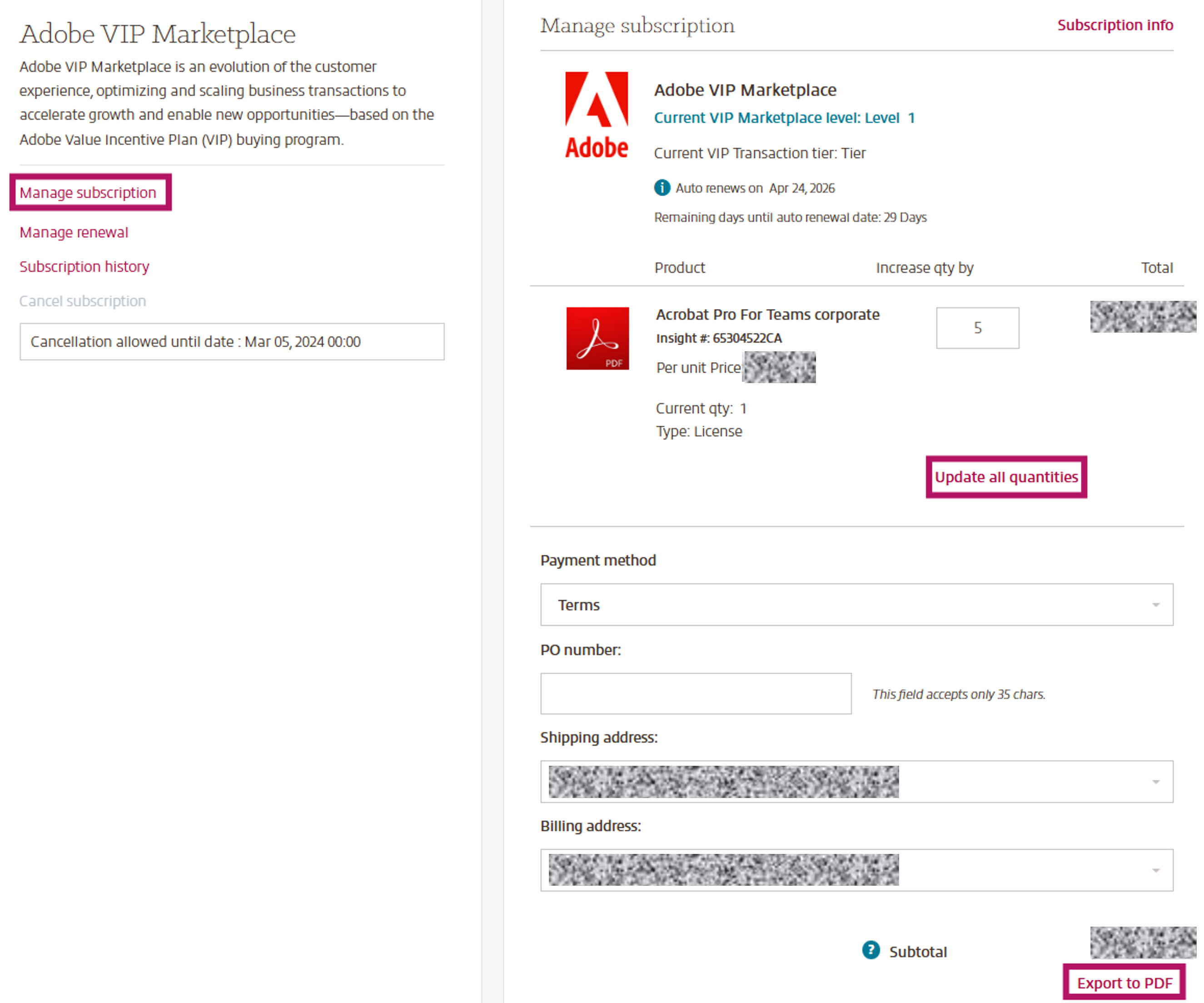Click the Acrobat Pro PDF product icon

pos(598,339)
